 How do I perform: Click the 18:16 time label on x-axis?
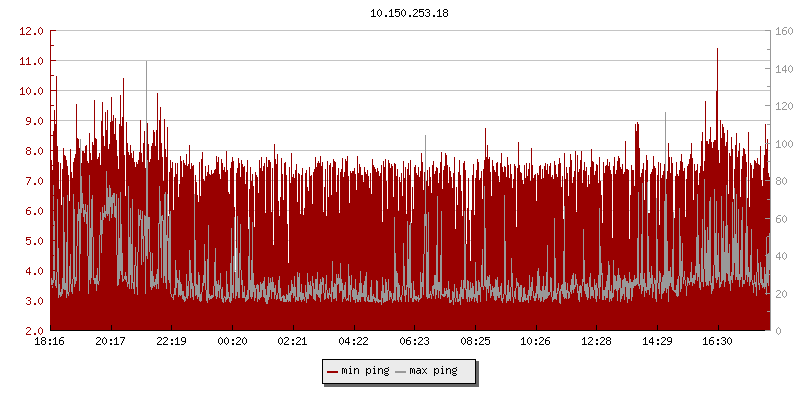coord(50,342)
